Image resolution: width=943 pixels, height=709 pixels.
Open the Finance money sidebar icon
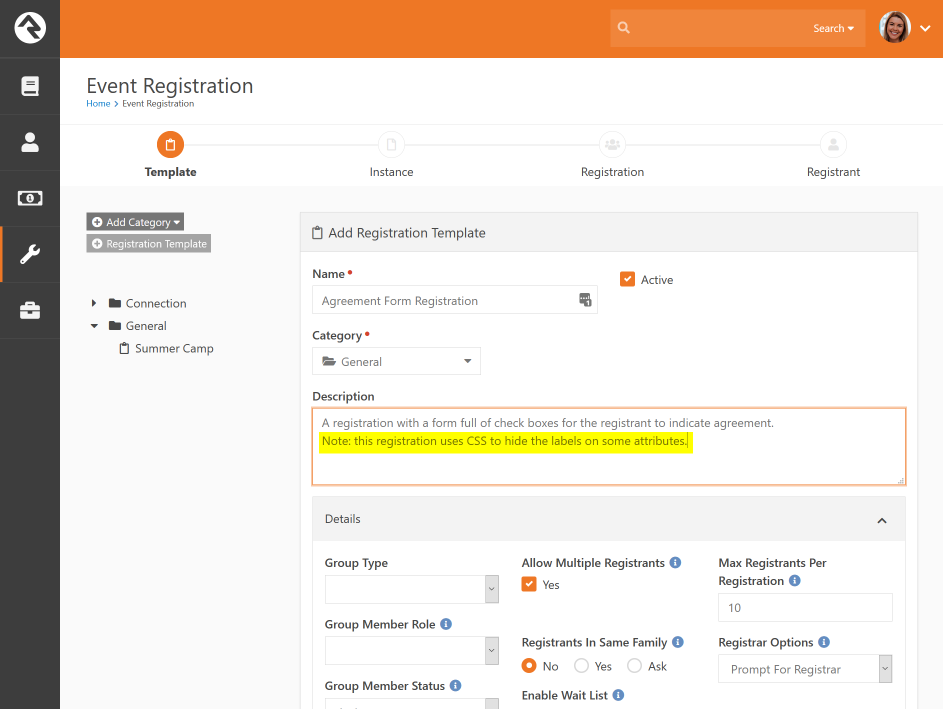pyautogui.click(x=29, y=198)
